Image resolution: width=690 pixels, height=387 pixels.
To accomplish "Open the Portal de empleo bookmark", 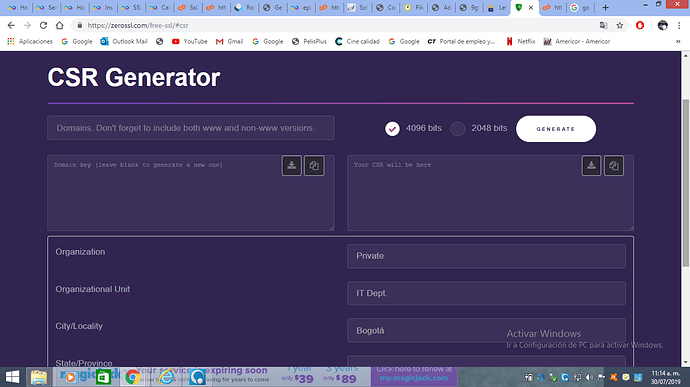I will click(x=461, y=41).
